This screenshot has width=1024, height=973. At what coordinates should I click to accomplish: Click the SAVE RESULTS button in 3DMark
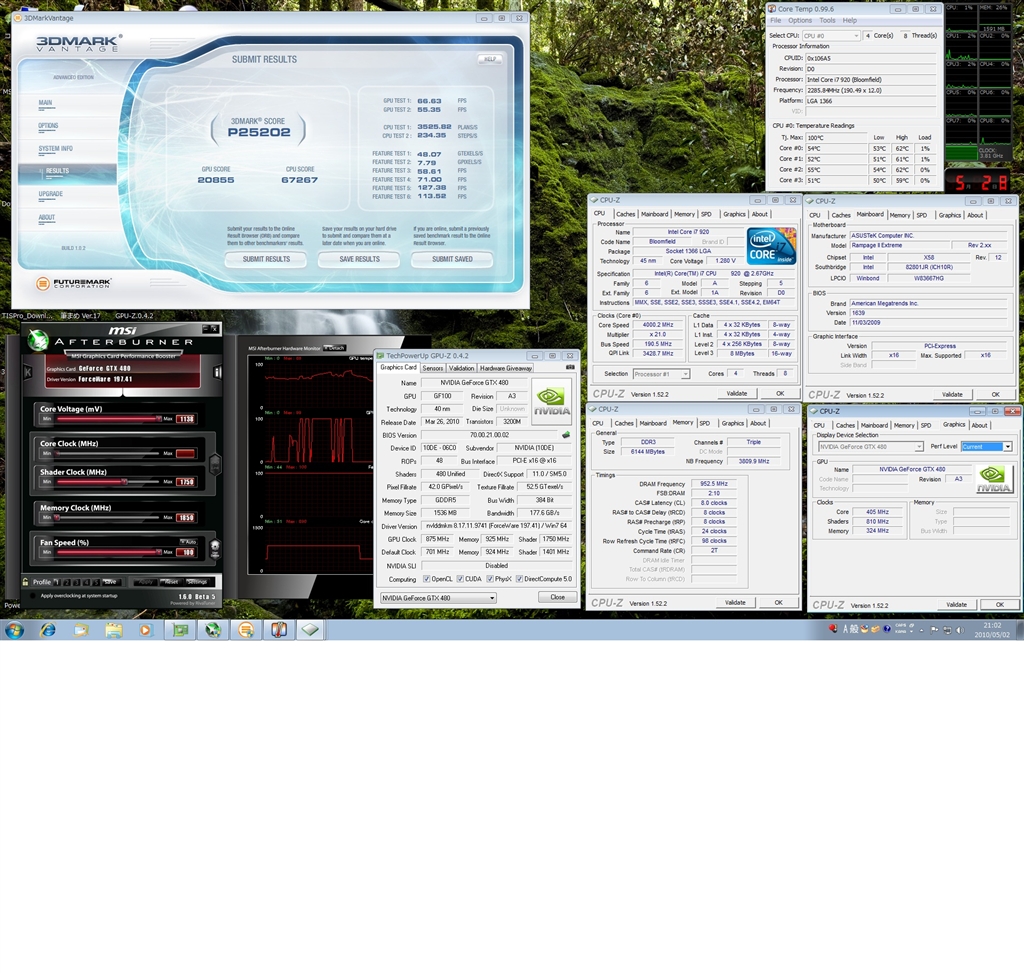click(x=359, y=259)
